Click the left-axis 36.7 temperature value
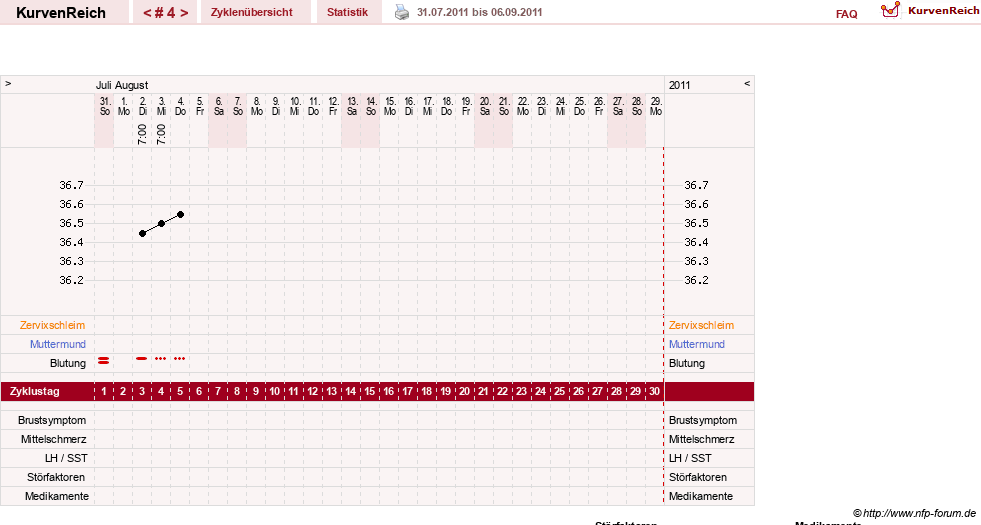This screenshot has width=981, height=525. point(71,185)
